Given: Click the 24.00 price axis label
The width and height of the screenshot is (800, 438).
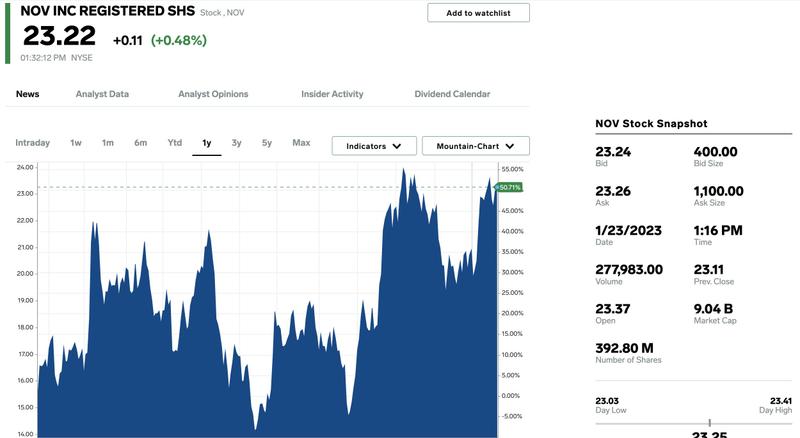Looking at the screenshot, I should pyautogui.click(x=25, y=167).
